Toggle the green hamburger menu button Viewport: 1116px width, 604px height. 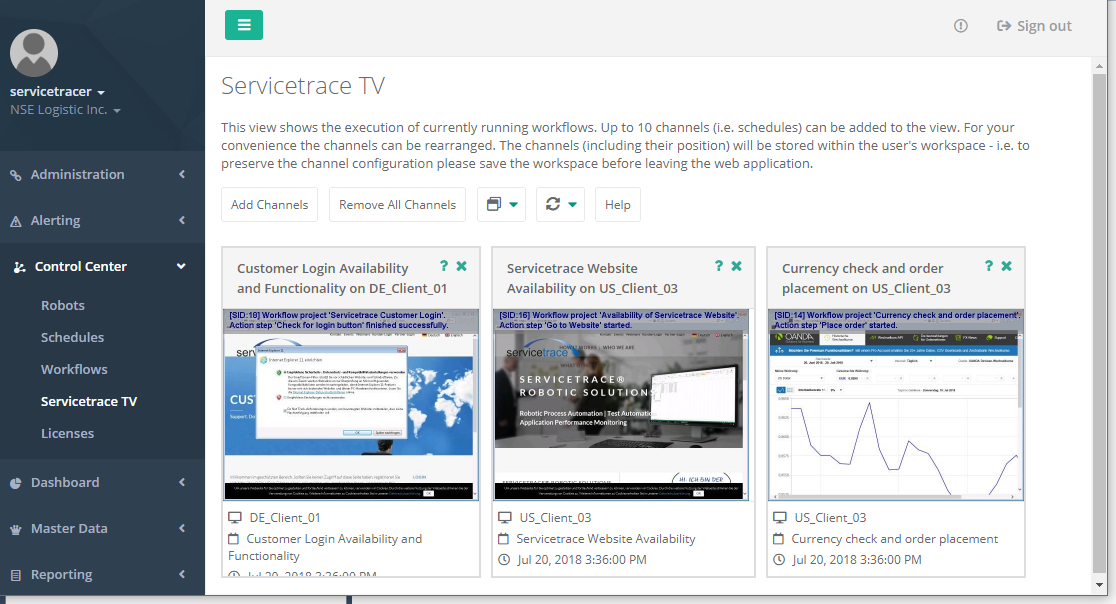click(x=244, y=25)
